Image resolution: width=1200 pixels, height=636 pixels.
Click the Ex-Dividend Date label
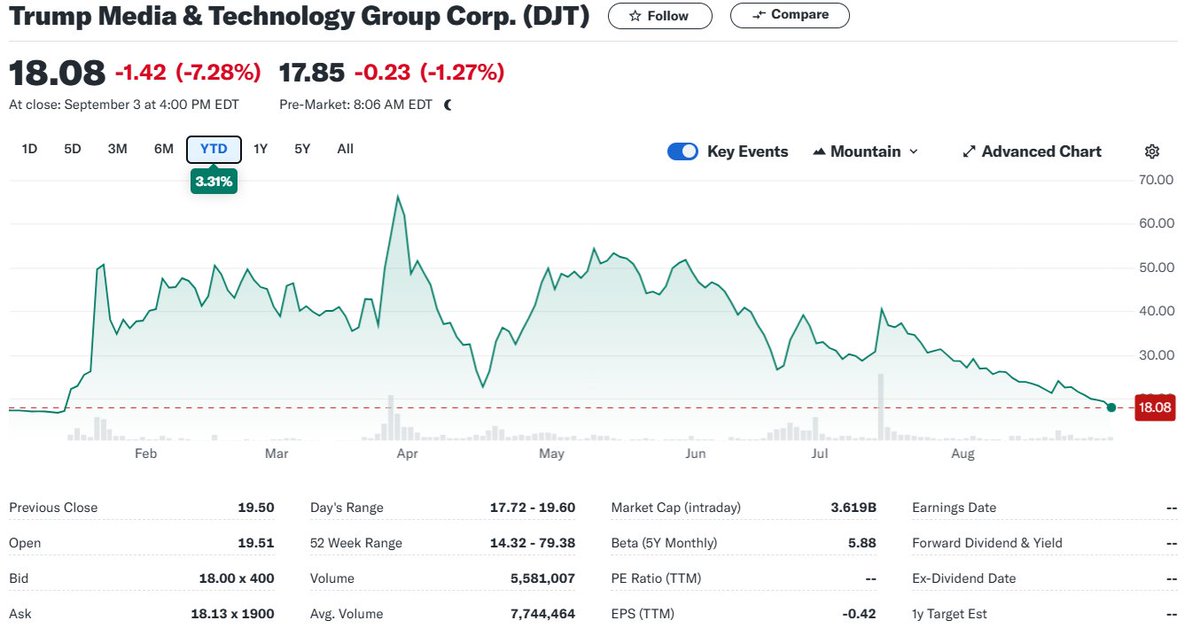(x=964, y=579)
